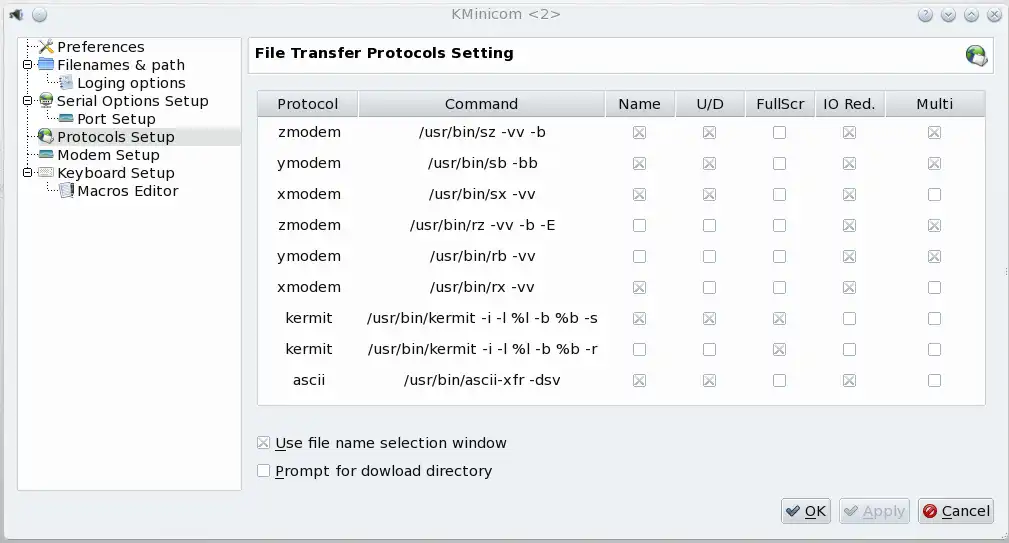1009x543 pixels.
Task: Confirm settings with the OK button
Action: tap(806, 511)
